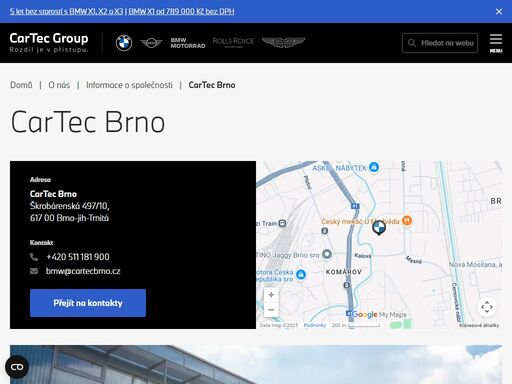Click the Motora Česká republika marker
512x384 pixels.
301,274
